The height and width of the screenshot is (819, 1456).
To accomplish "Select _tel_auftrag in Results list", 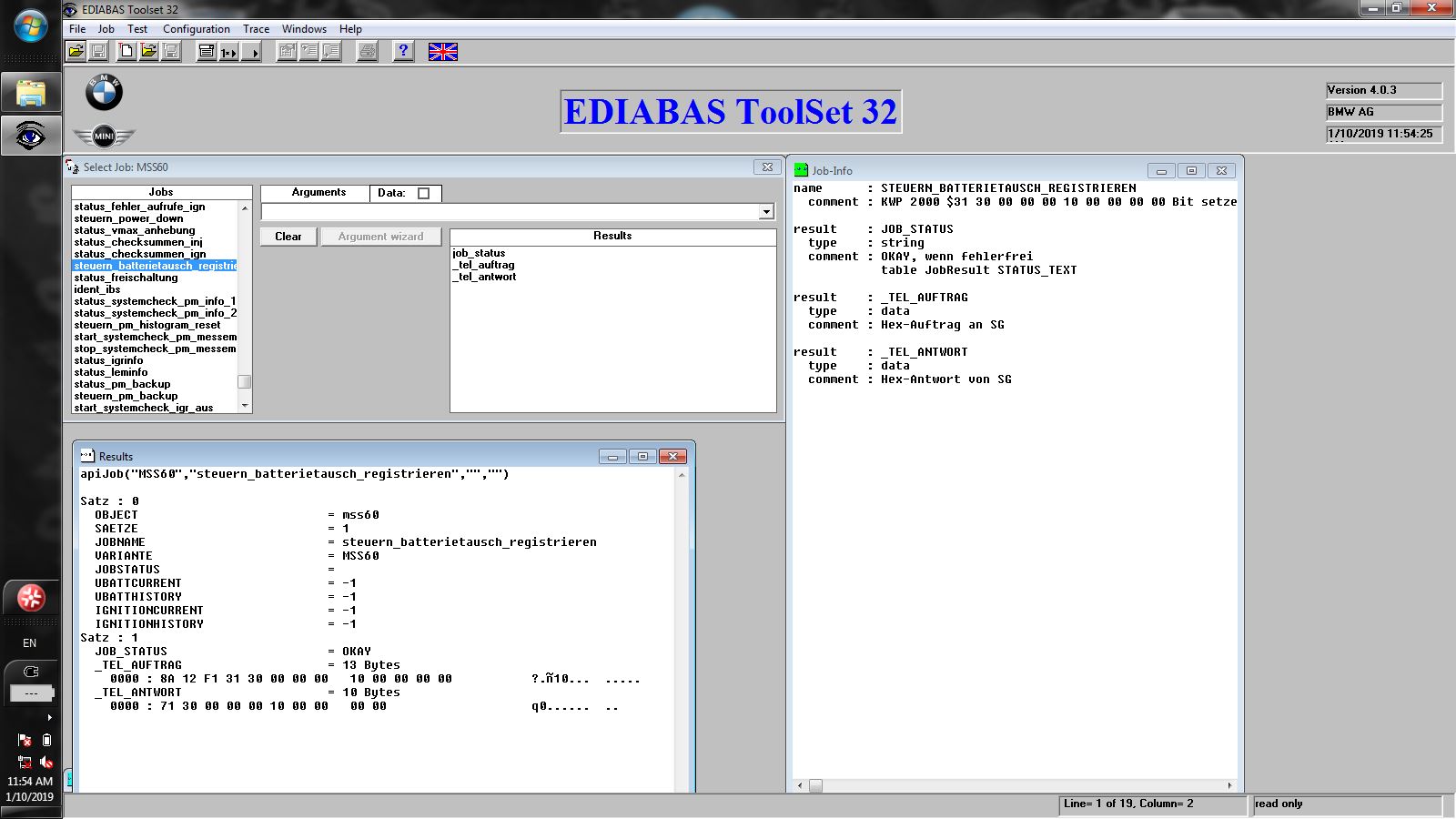I will (x=483, y=265).
